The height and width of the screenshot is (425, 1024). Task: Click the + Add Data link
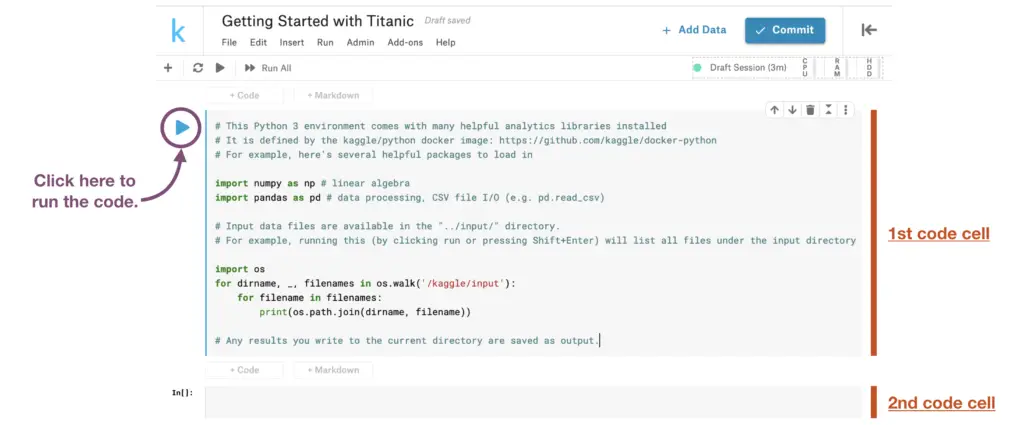point(694,30)
